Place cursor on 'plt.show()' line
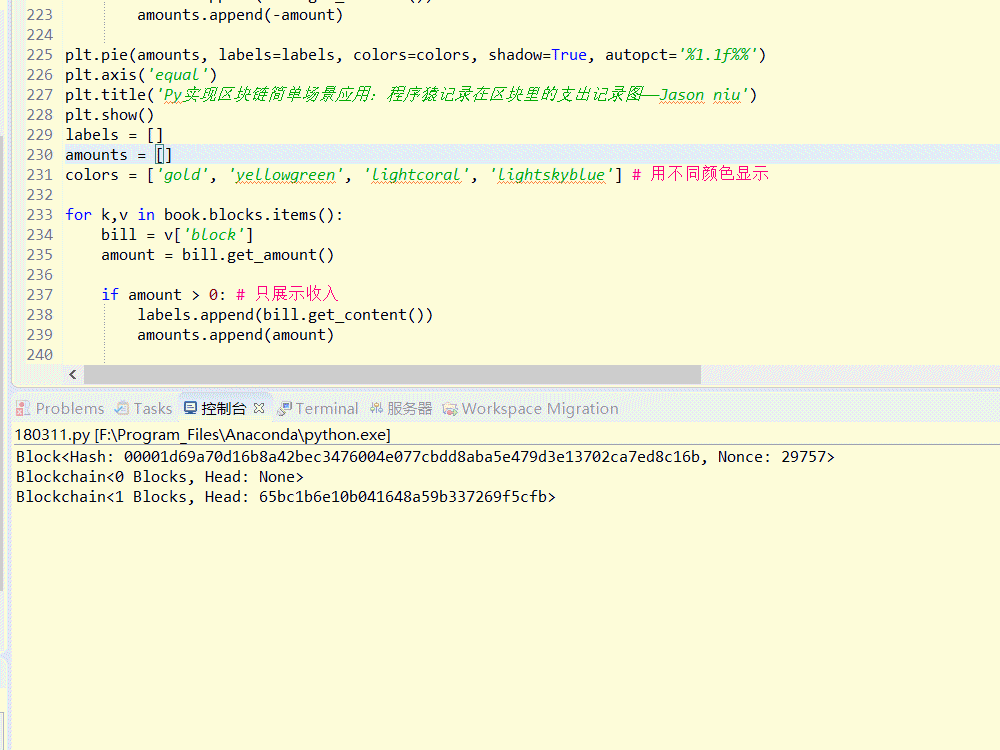Viewport: 1000px width, 750px height. pos(110,115)
